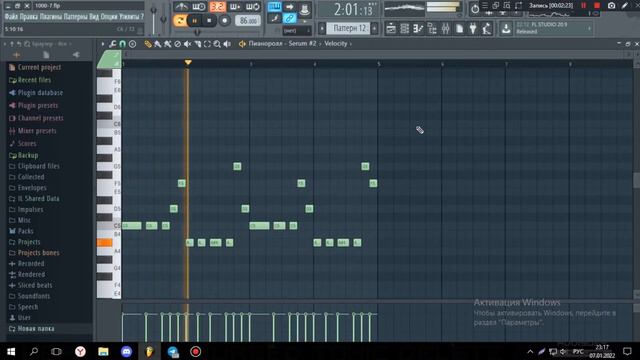The width and height of the screenshot is (640, 360).
Task: Select the Paint brush tool
Action: (x=158, y=44)
